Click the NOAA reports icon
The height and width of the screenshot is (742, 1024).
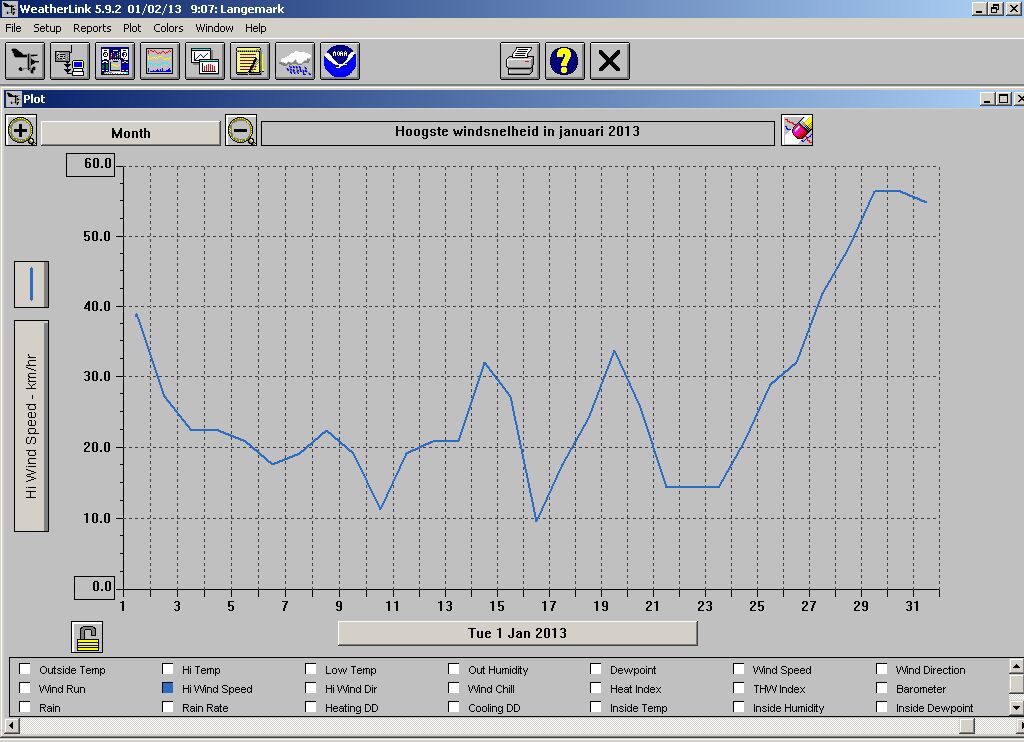[340, 62]
